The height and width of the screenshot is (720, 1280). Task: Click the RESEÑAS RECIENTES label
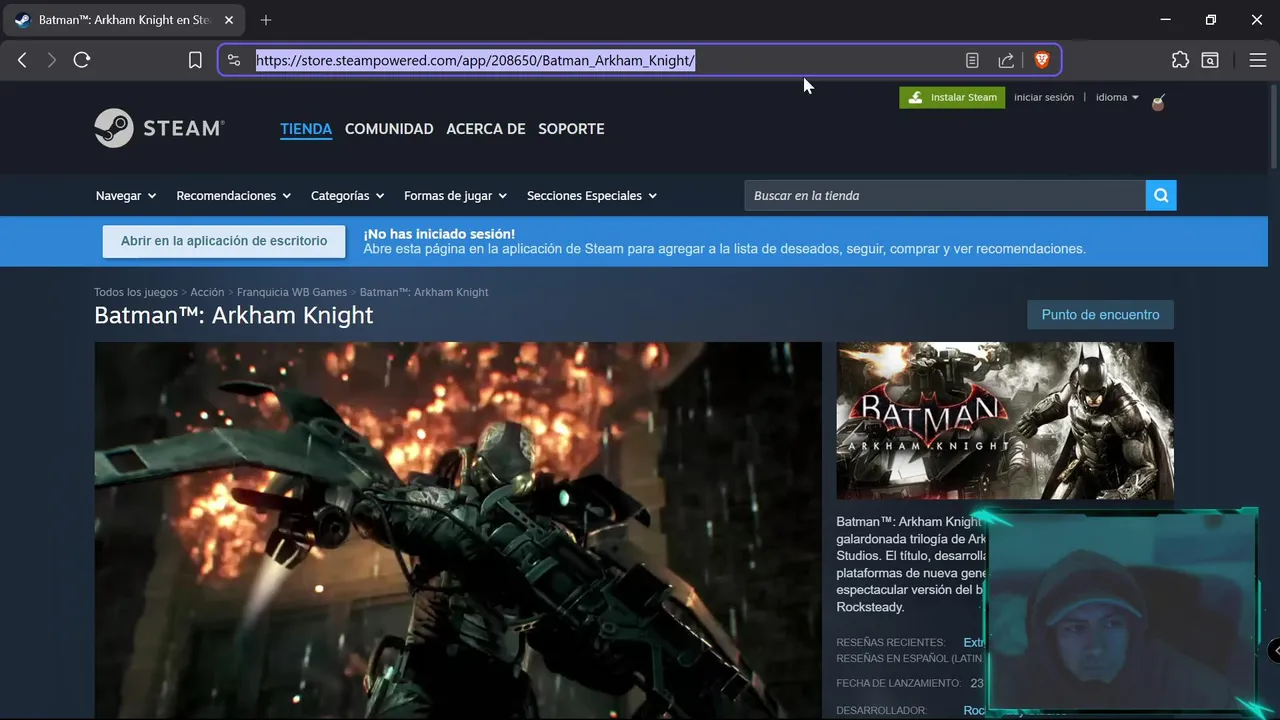click(890, 643)
